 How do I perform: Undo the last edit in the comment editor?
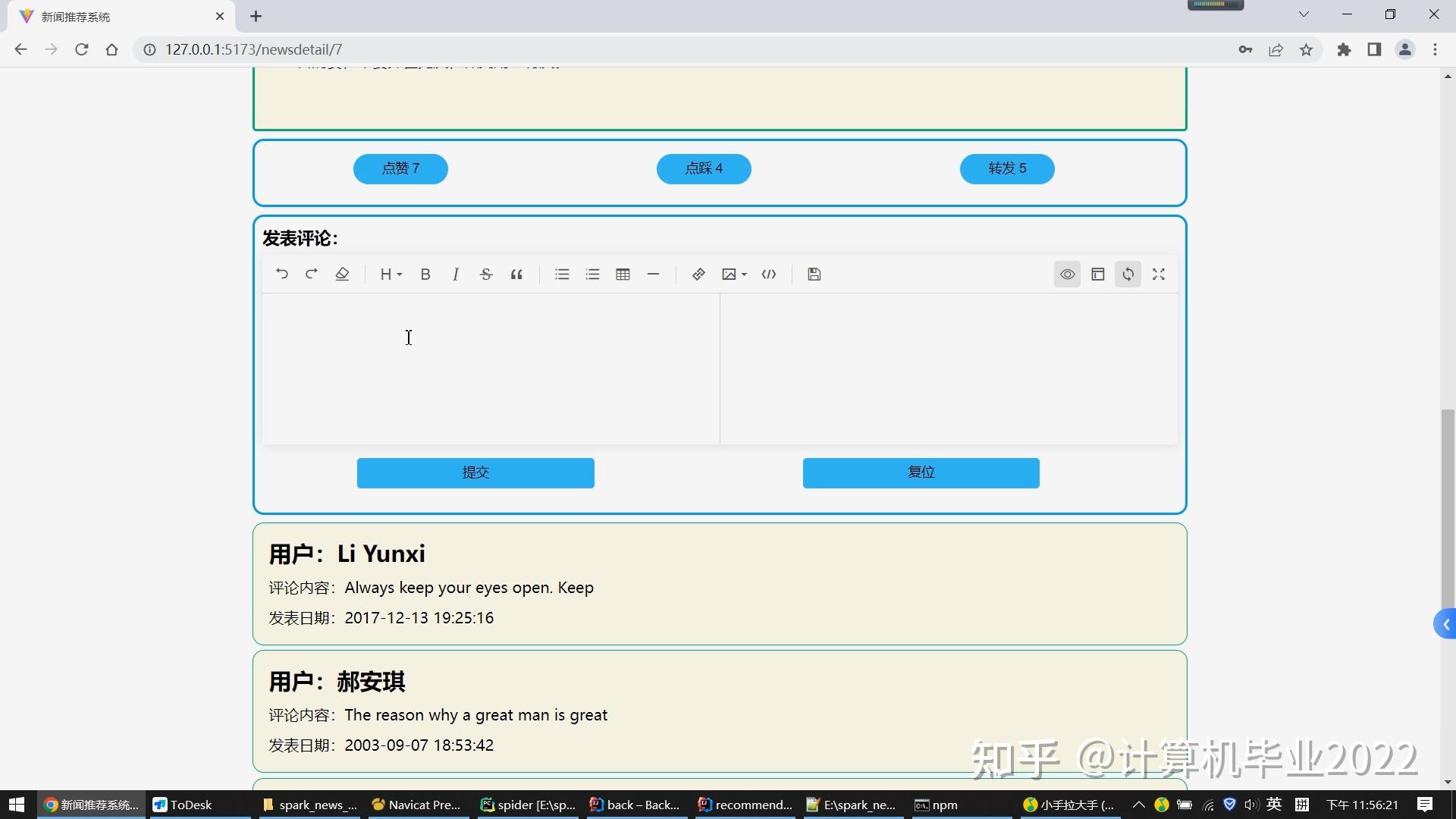pos(281,274)
